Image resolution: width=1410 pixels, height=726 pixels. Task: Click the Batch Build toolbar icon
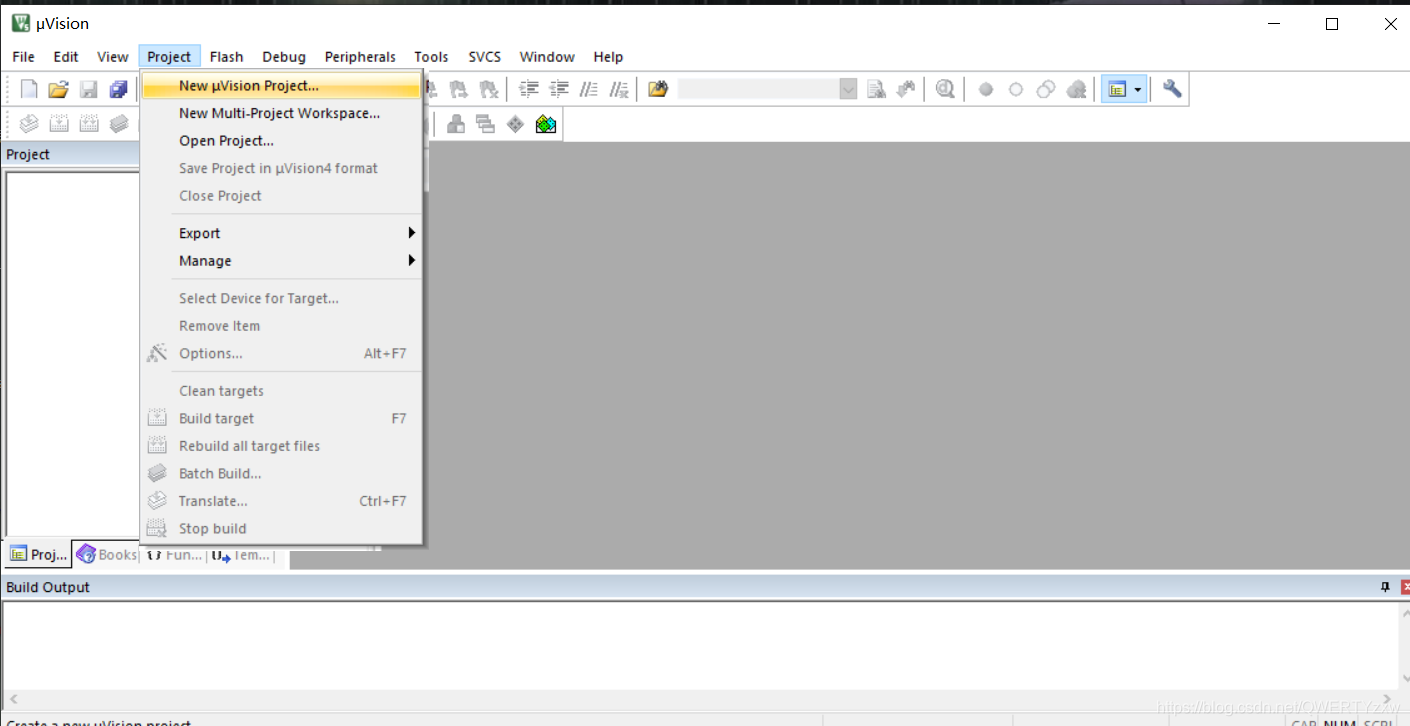(119, 123)
